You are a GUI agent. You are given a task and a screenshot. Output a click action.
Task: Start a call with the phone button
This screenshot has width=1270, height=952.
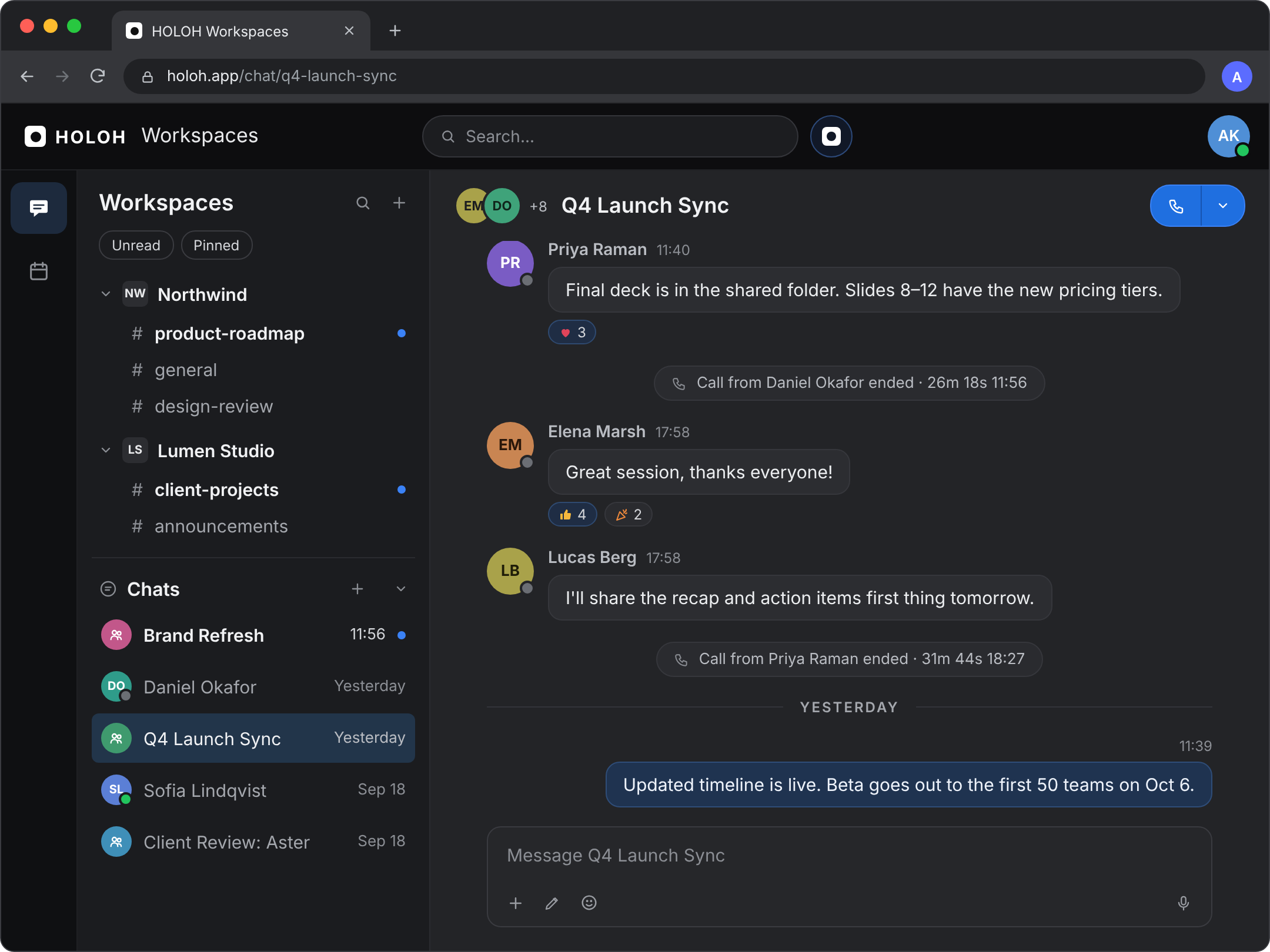[x=1175, y=206]
